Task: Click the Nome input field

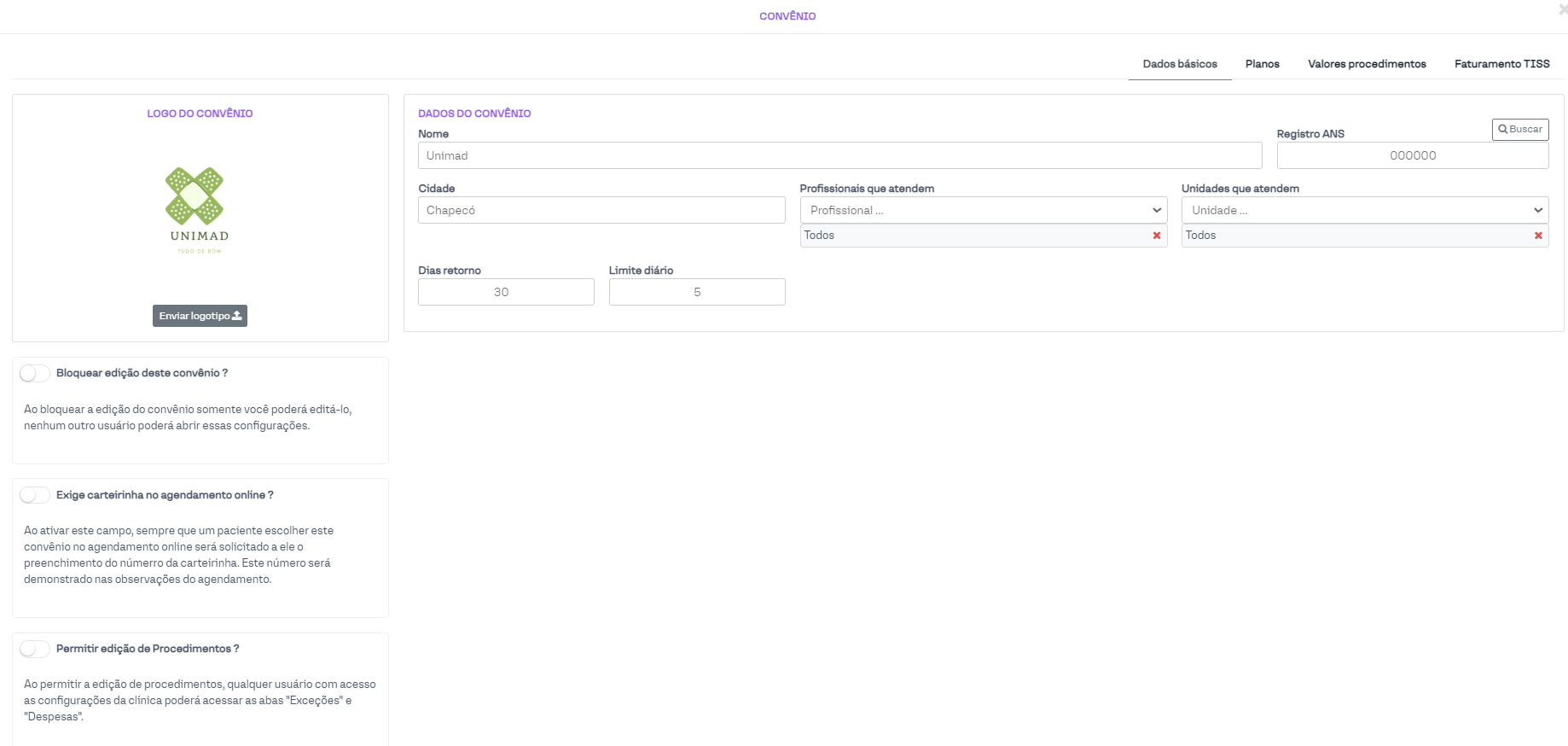Action: (839, 155)
